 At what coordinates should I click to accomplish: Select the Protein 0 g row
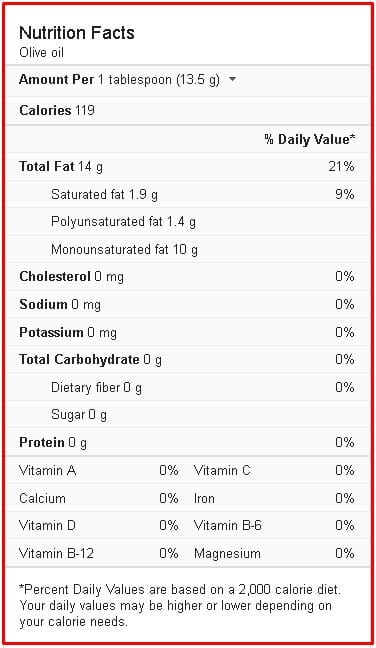[x=188, y=443]
